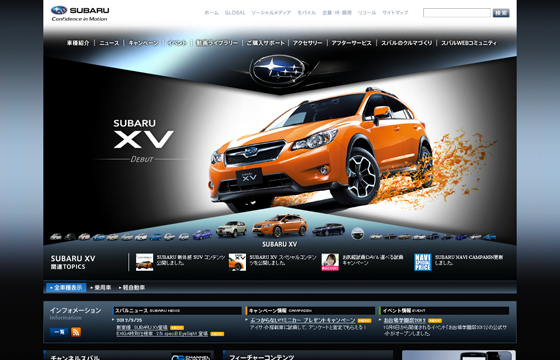This screenshot has width=560, height=360.
Task: Open the スバルのクルマづくり menu item
Action: (406, 43)
